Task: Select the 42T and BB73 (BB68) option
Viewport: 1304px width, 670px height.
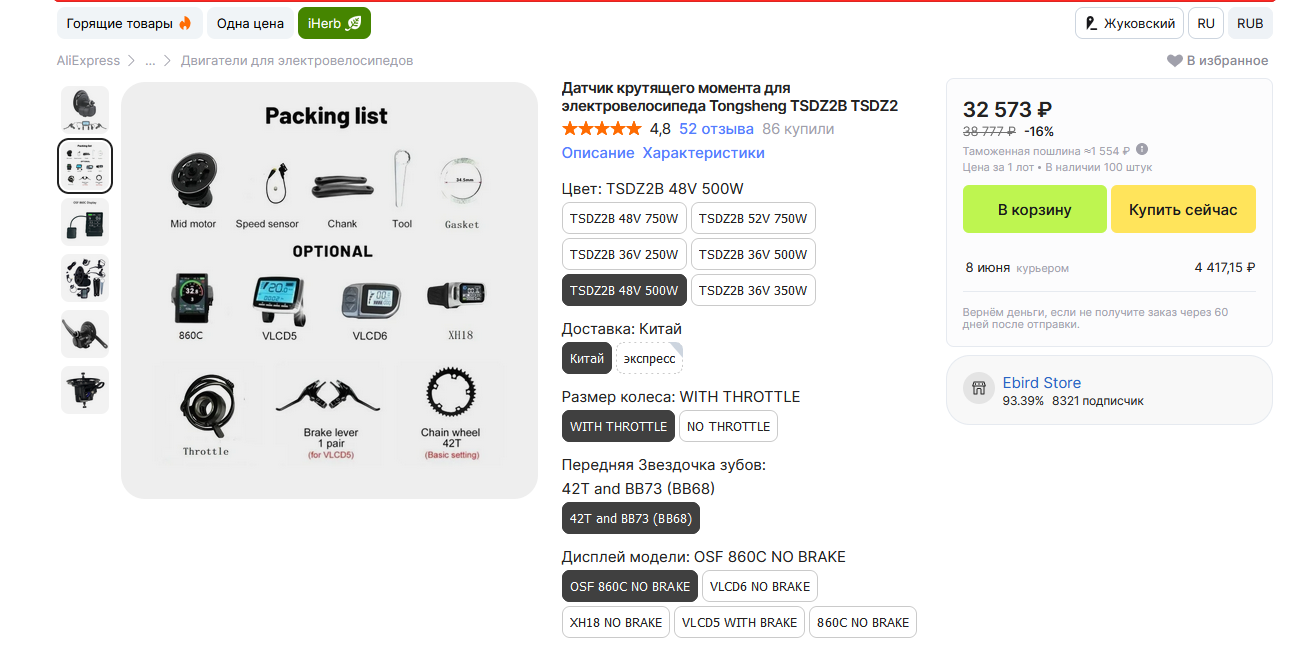Action: [631, 518]
